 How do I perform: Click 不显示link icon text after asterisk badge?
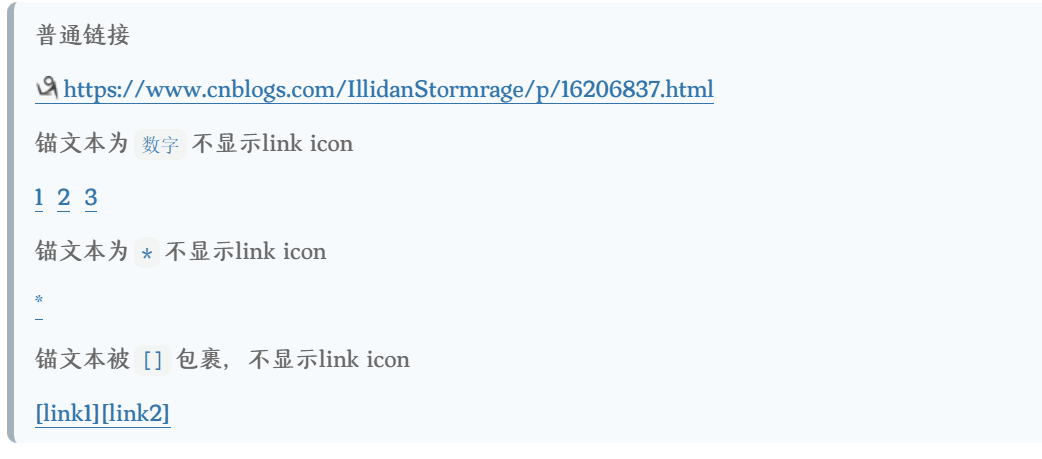click(245, 252)
